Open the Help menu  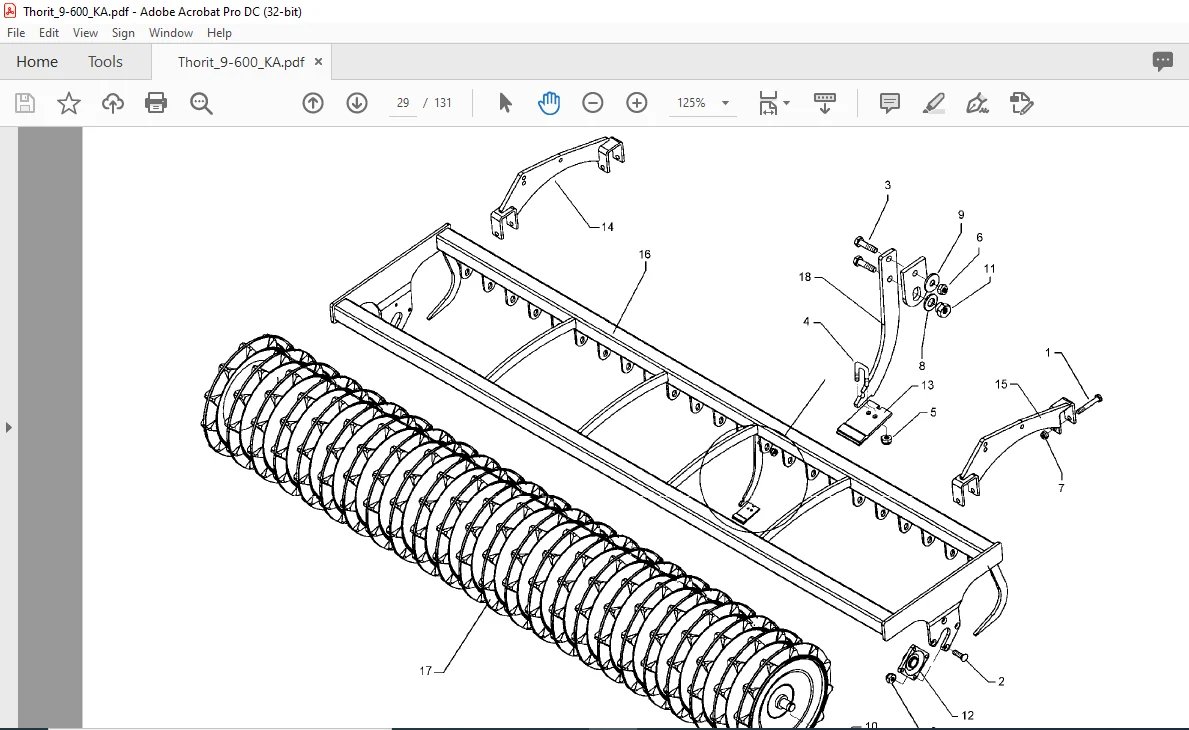click(x=219, y=33)
